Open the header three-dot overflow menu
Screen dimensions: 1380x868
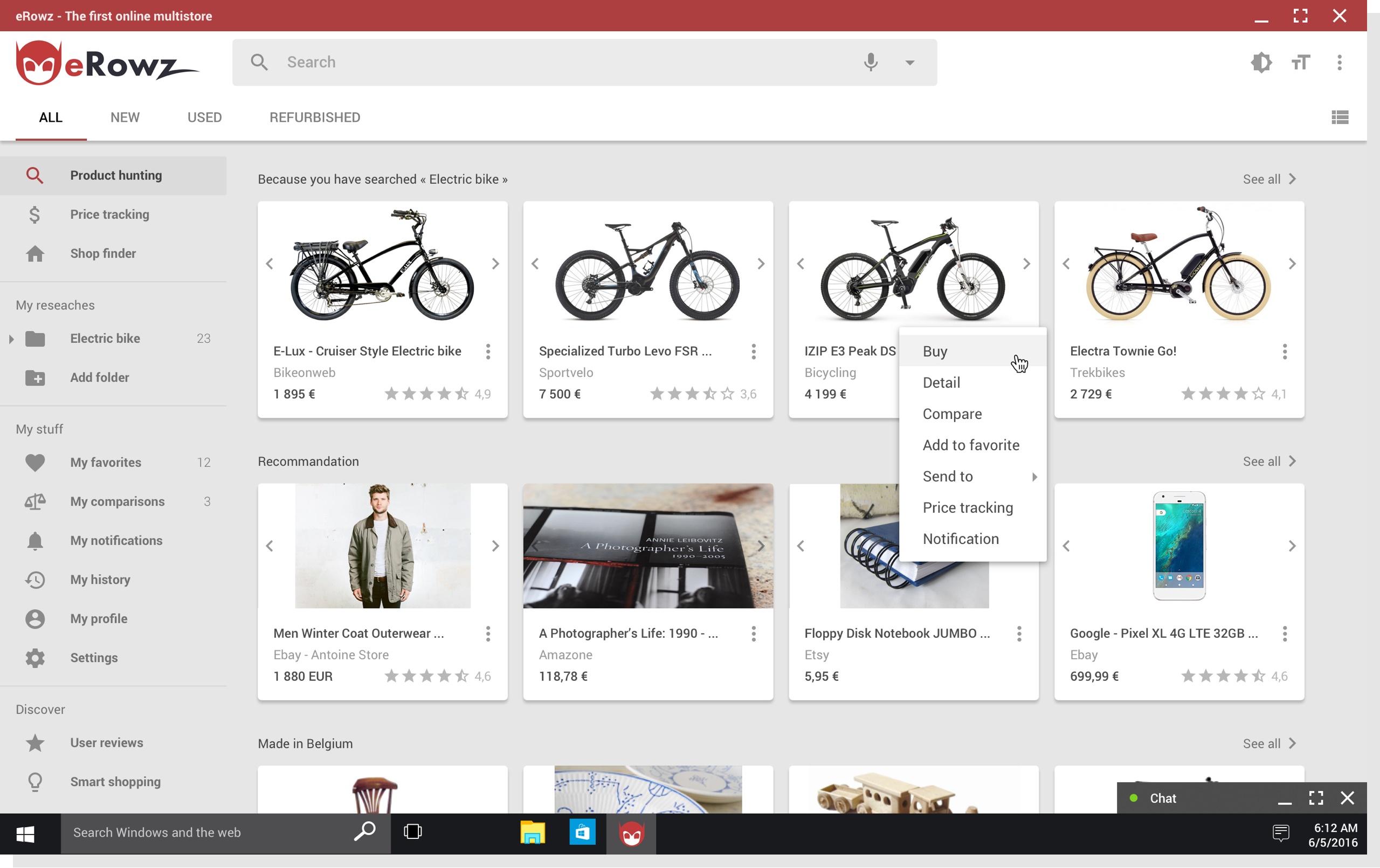[1340, 62]
